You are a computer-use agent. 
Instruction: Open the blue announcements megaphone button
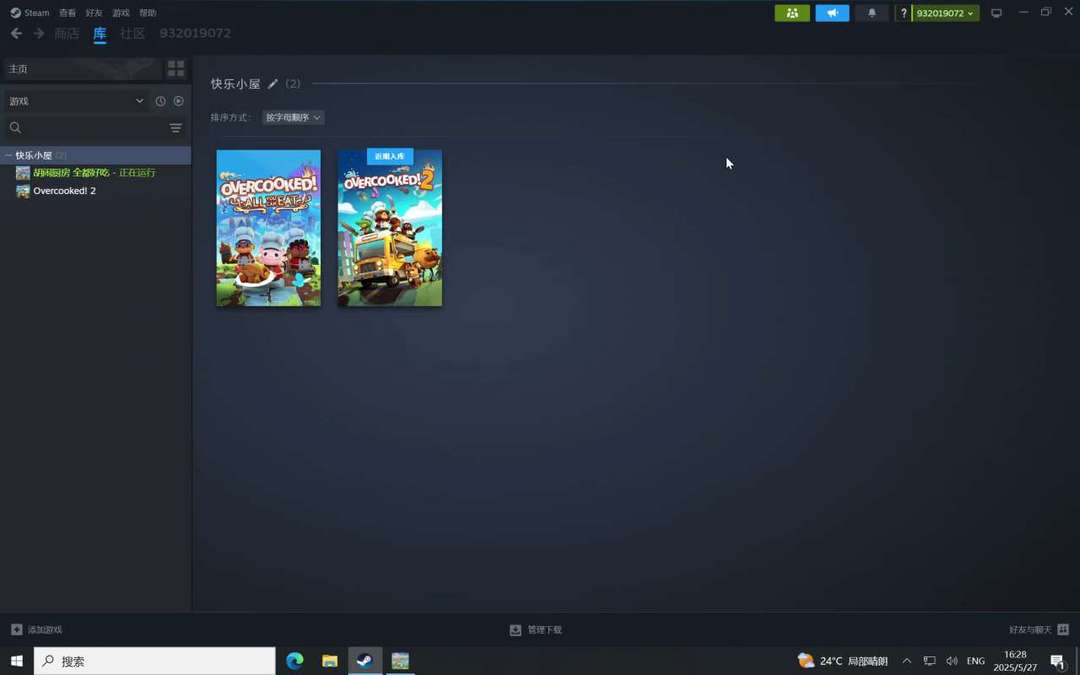click(x=832, y=13)
